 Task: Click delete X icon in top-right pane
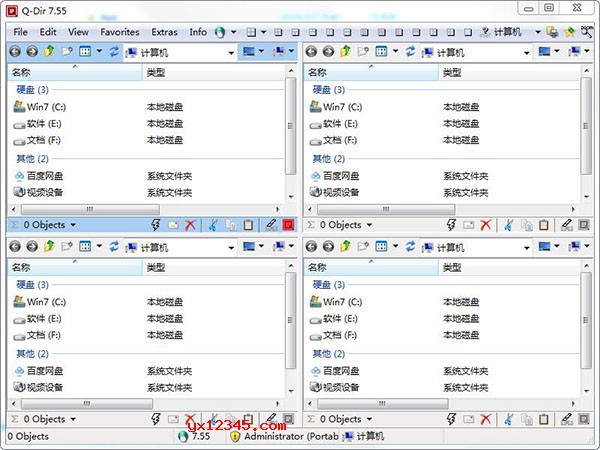(x=486, y=225)
